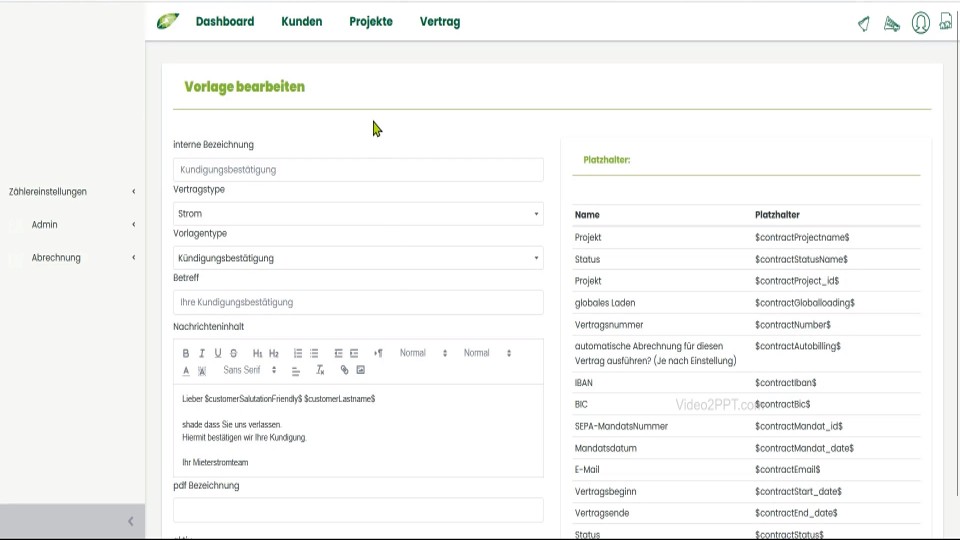This screenshot has width=960, height=540.
Task: Pick text color with the A icon
Action: [186, 371]
